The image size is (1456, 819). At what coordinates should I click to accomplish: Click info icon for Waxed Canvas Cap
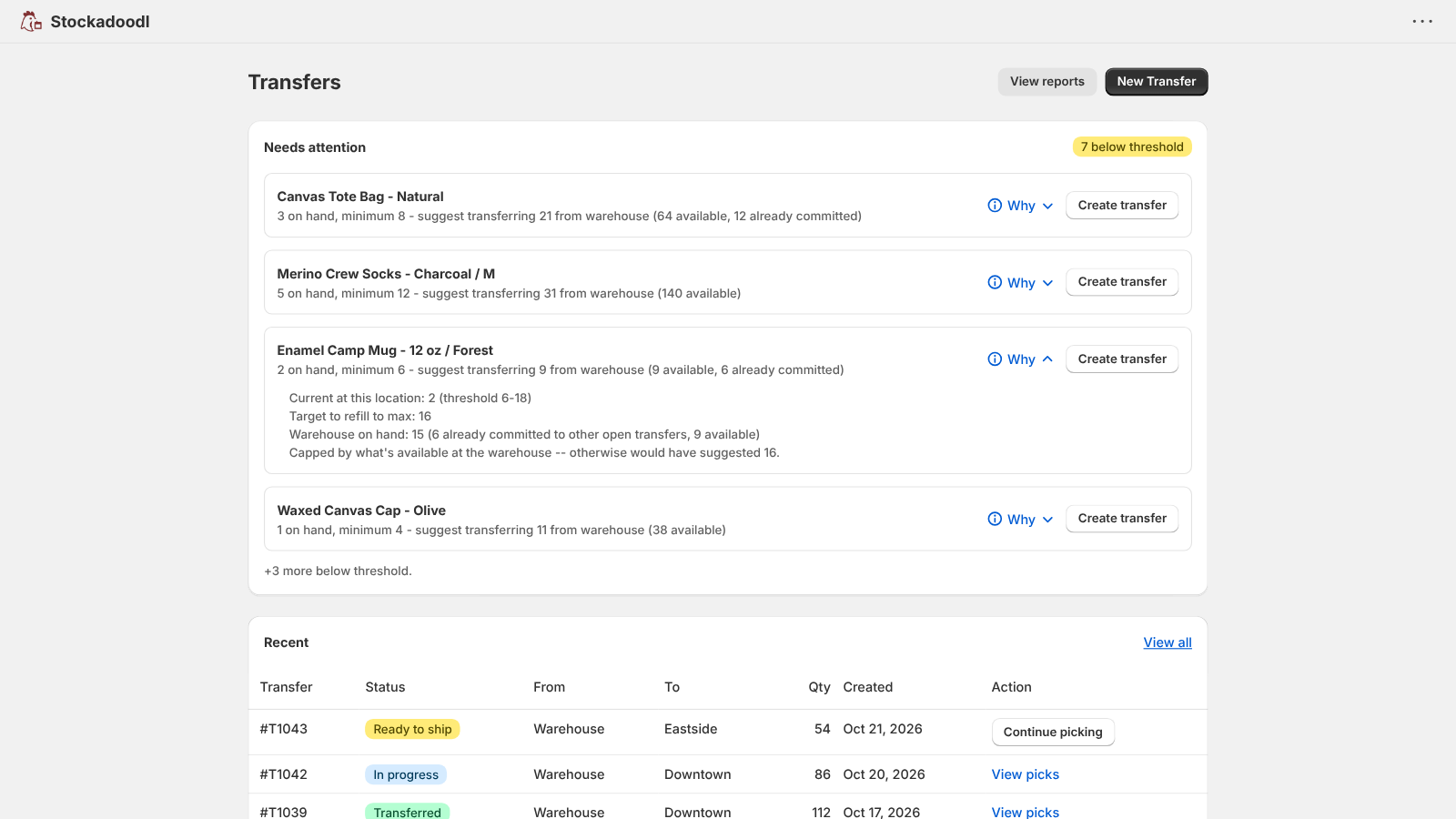[995, 519]
